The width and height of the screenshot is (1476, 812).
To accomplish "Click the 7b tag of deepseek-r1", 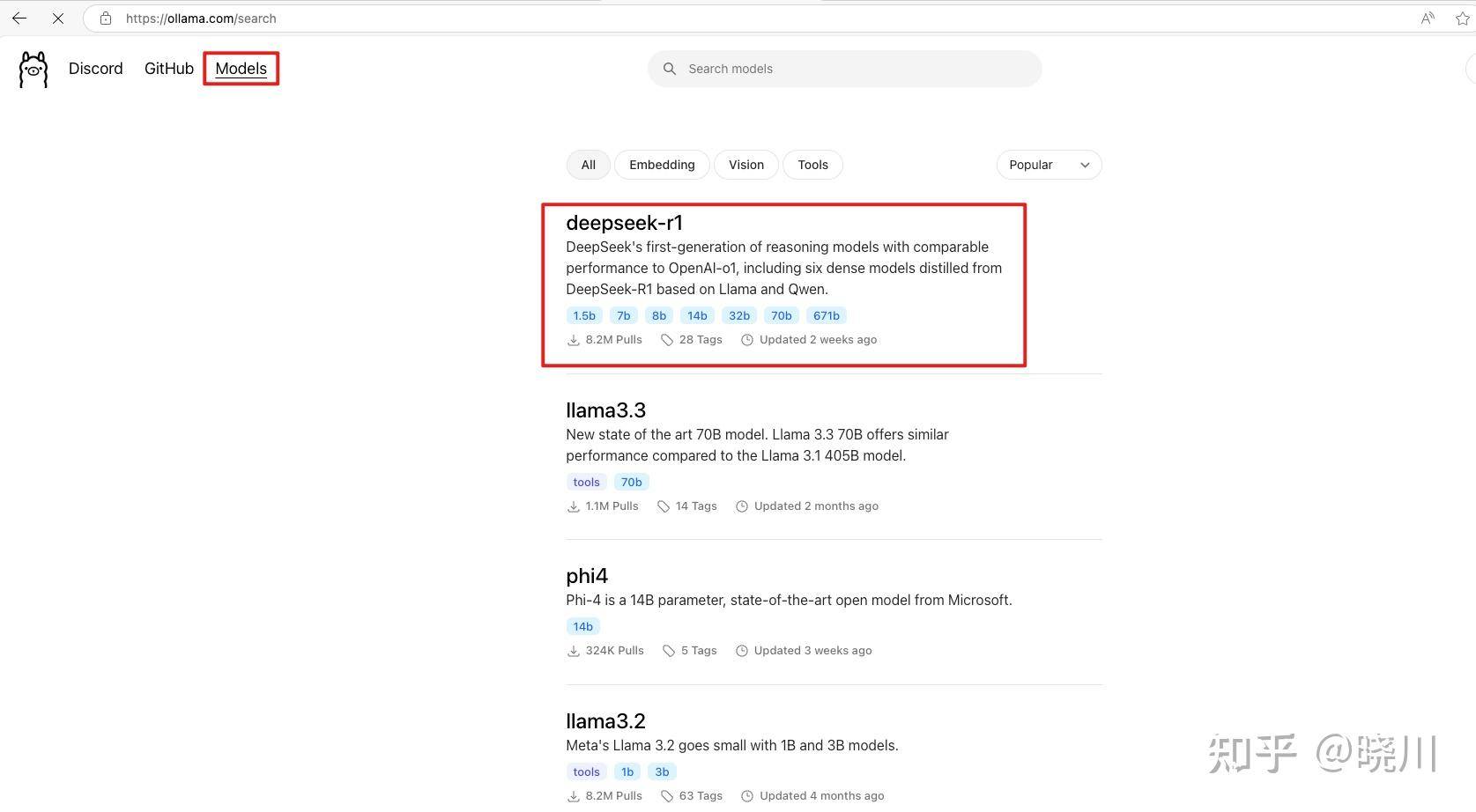I will pyautogui.click(x=624, y=315).
